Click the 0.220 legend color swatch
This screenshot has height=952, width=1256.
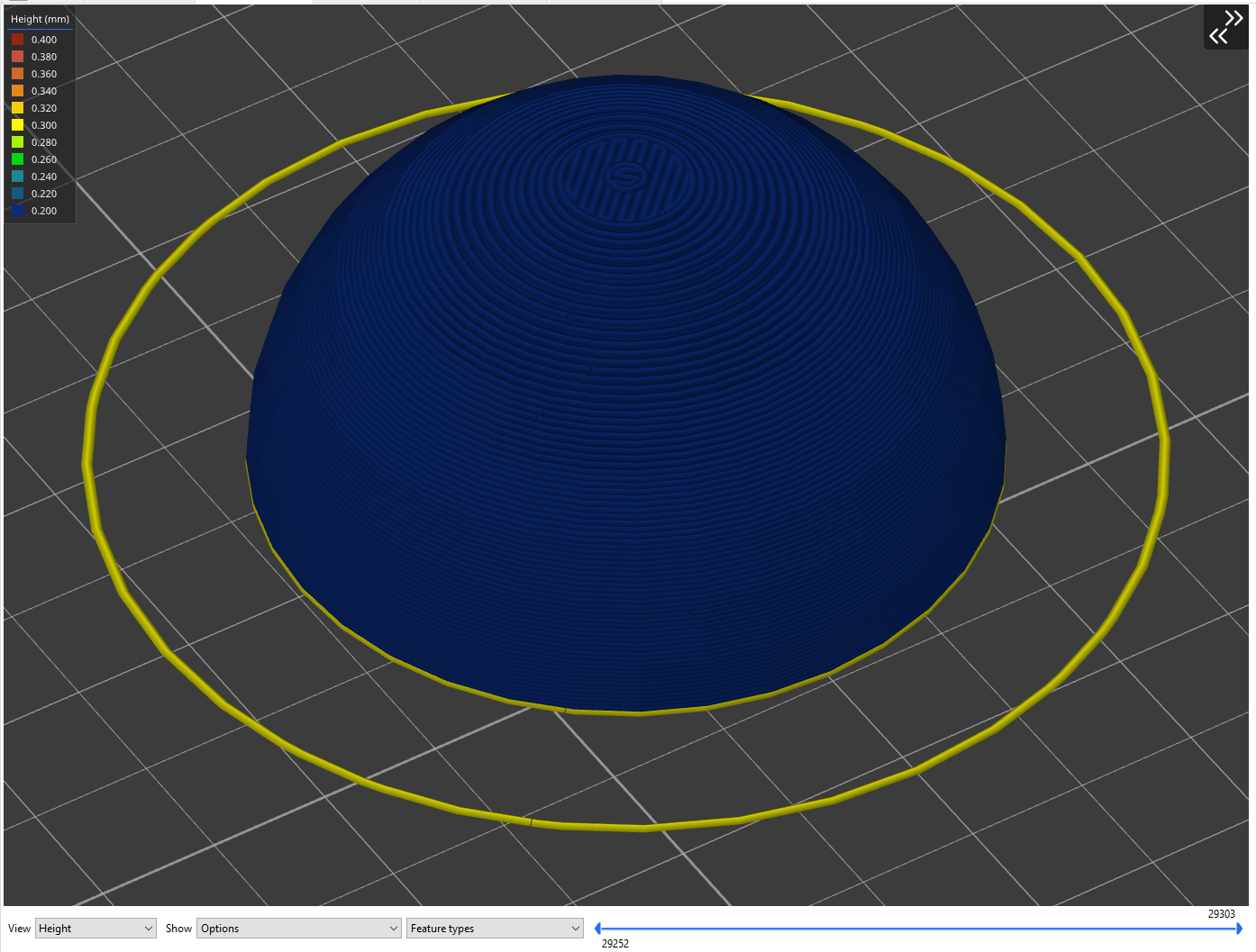(17, 194)
